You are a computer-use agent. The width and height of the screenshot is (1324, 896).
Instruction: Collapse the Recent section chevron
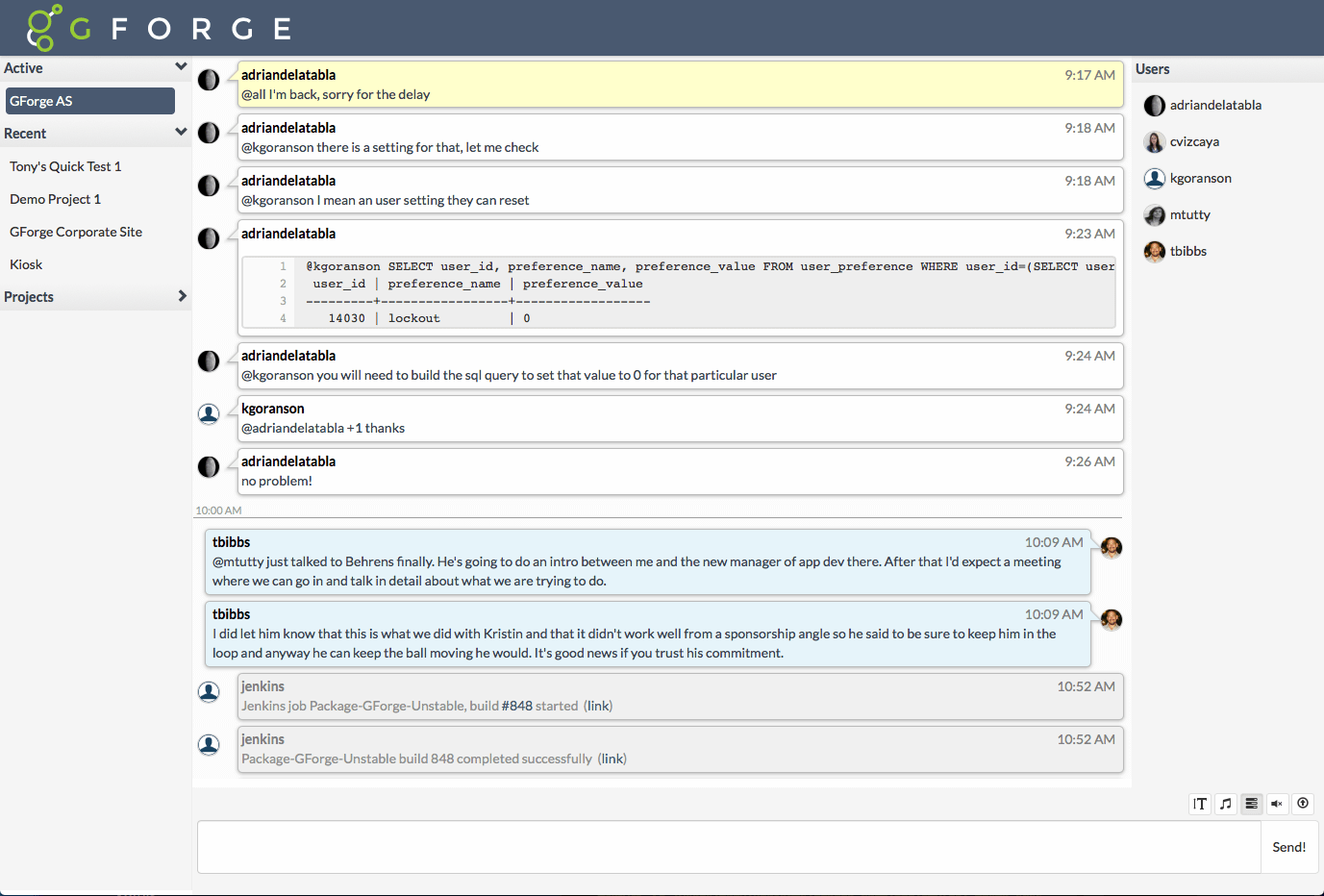click(180, 133)
